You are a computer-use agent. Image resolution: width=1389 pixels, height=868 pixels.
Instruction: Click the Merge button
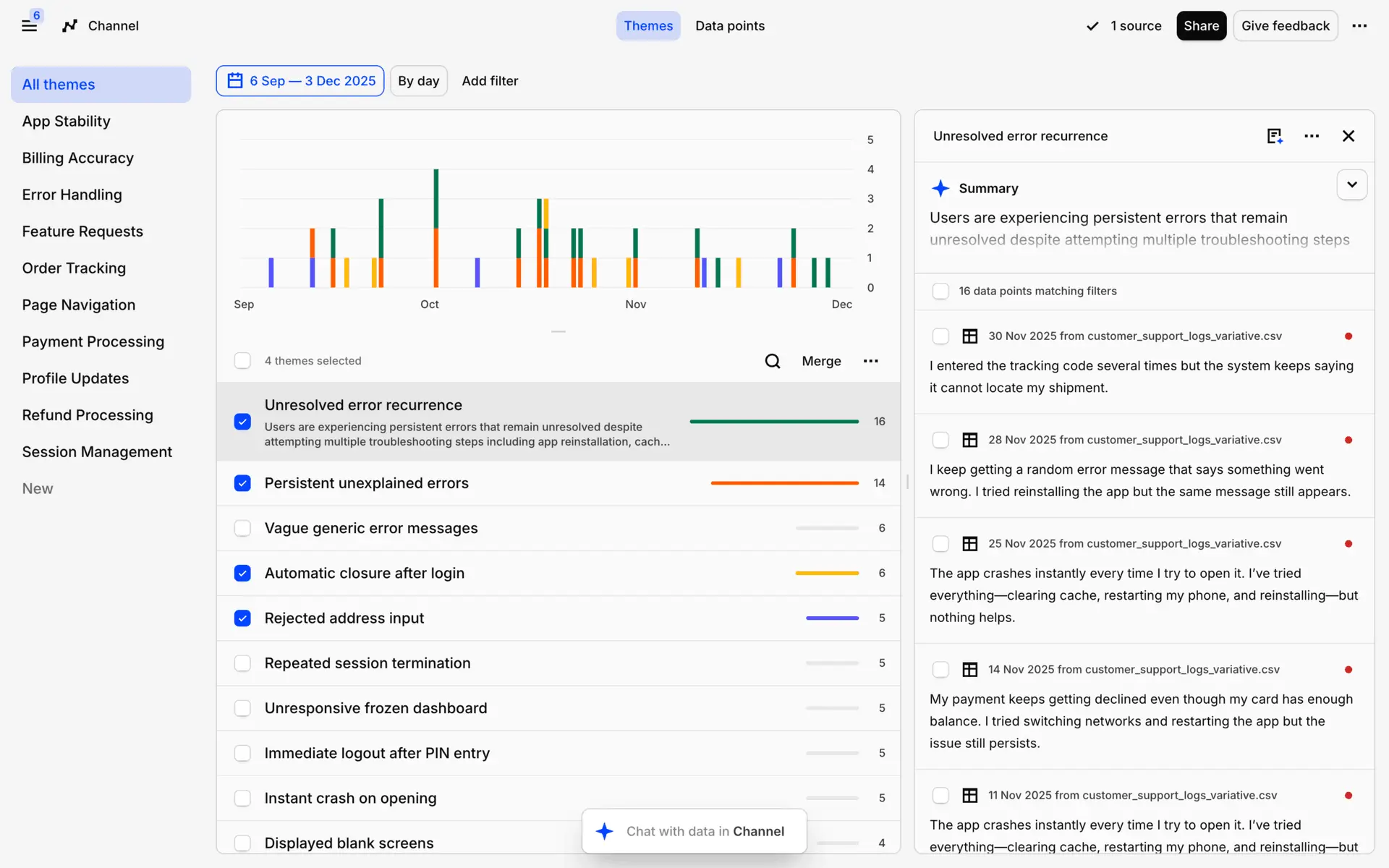(821, 361)
